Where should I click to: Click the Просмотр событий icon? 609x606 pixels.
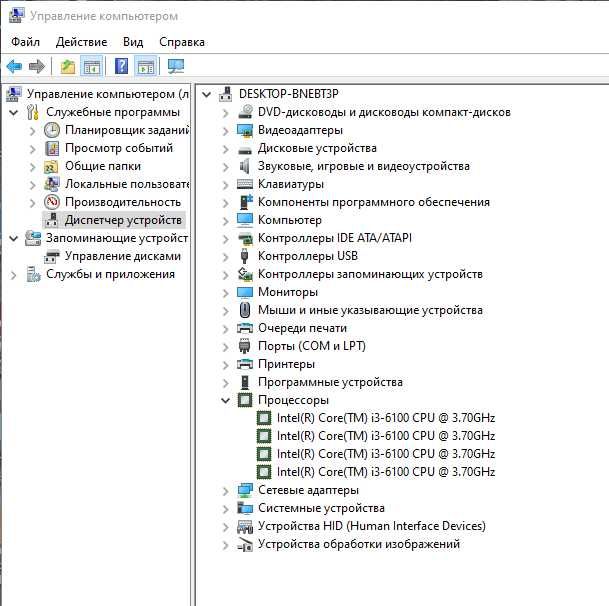pyautogui.click(x=52, y=148)
